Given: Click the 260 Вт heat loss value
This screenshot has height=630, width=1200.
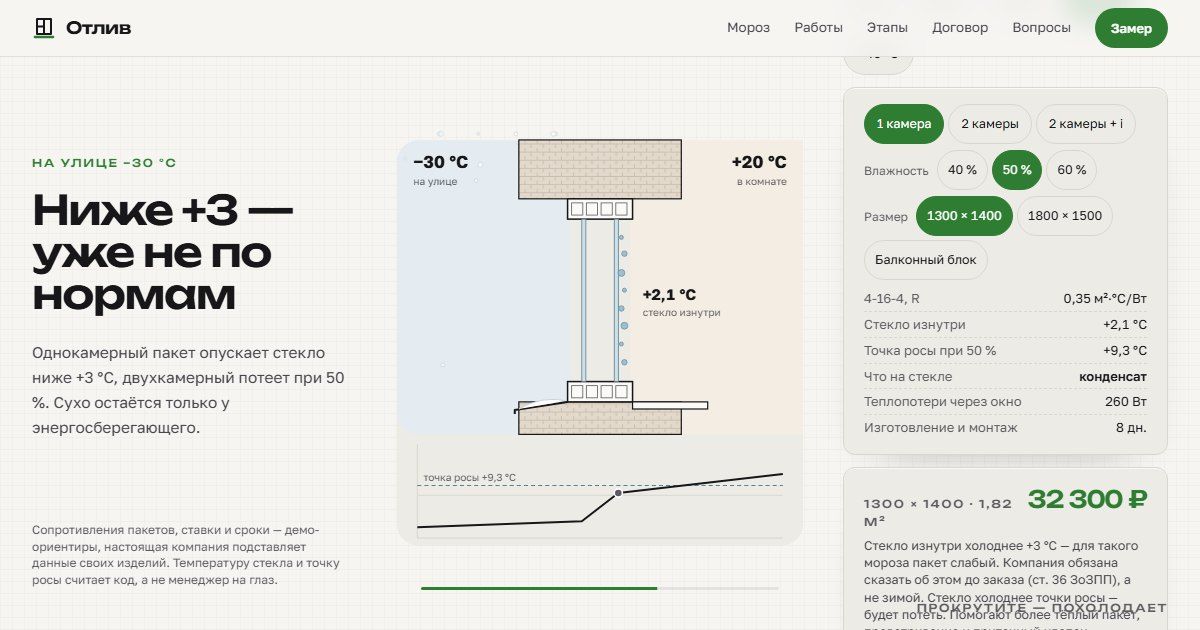Looking at the screenshot, I should [1126, 402].
